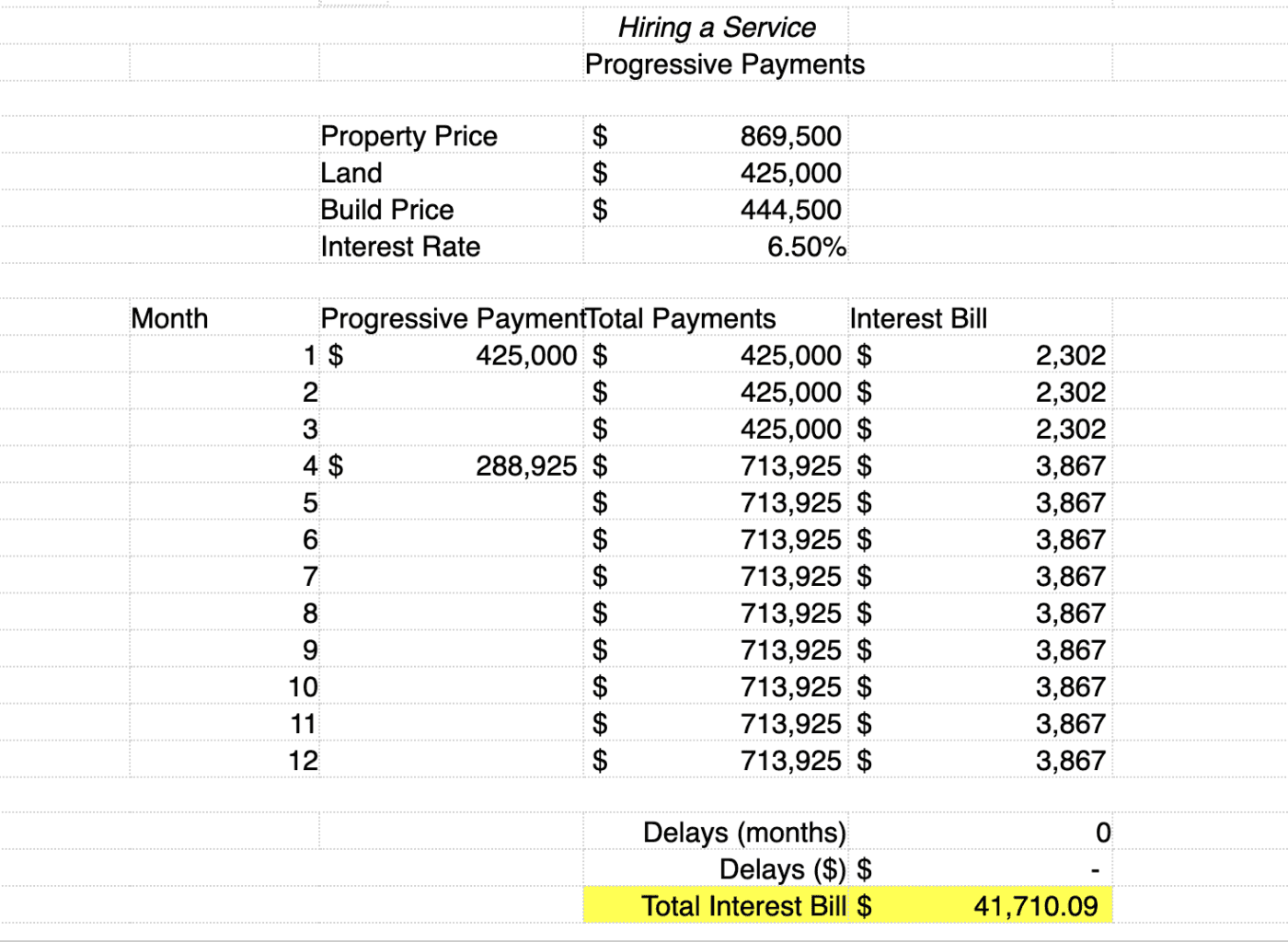Select the 288,925 progressive payment cell

coord(525,465)
